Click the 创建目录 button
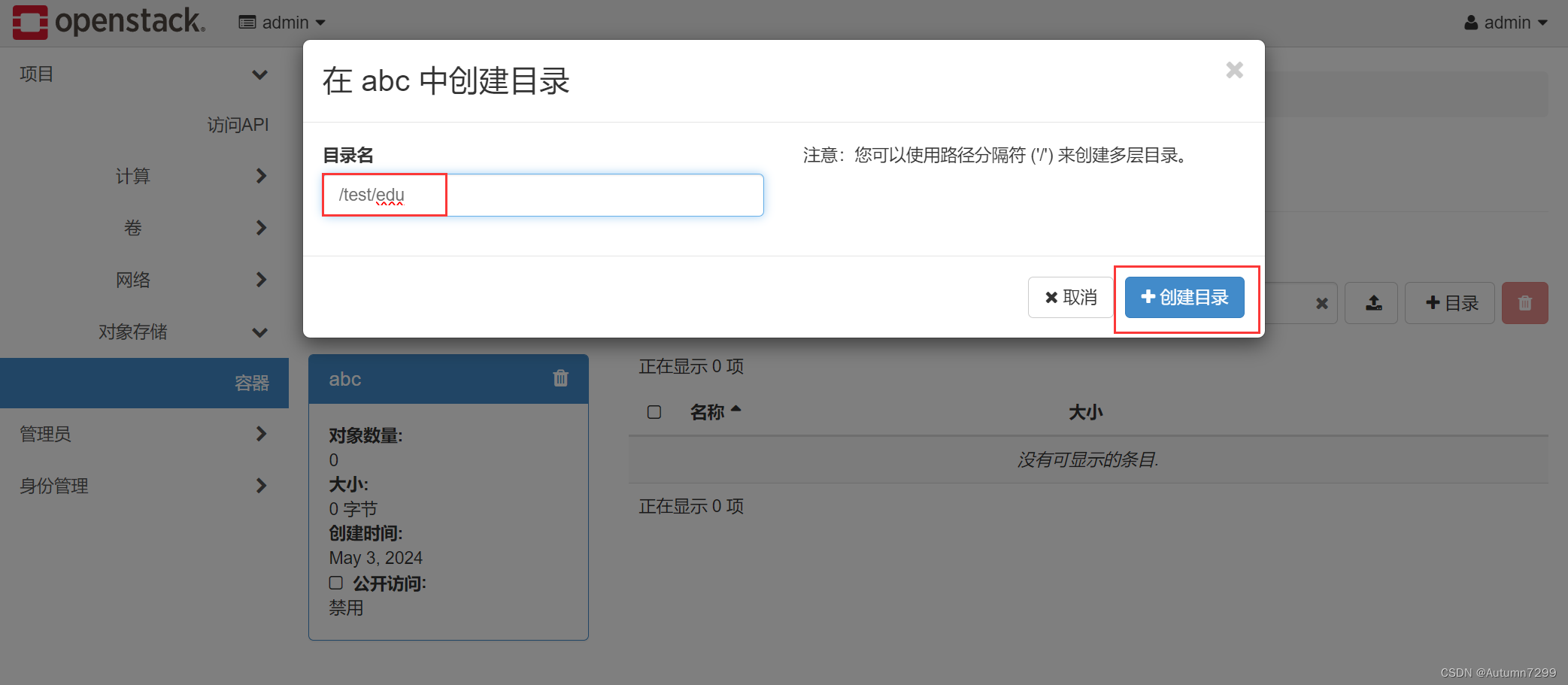 (x=1184, y=297)
